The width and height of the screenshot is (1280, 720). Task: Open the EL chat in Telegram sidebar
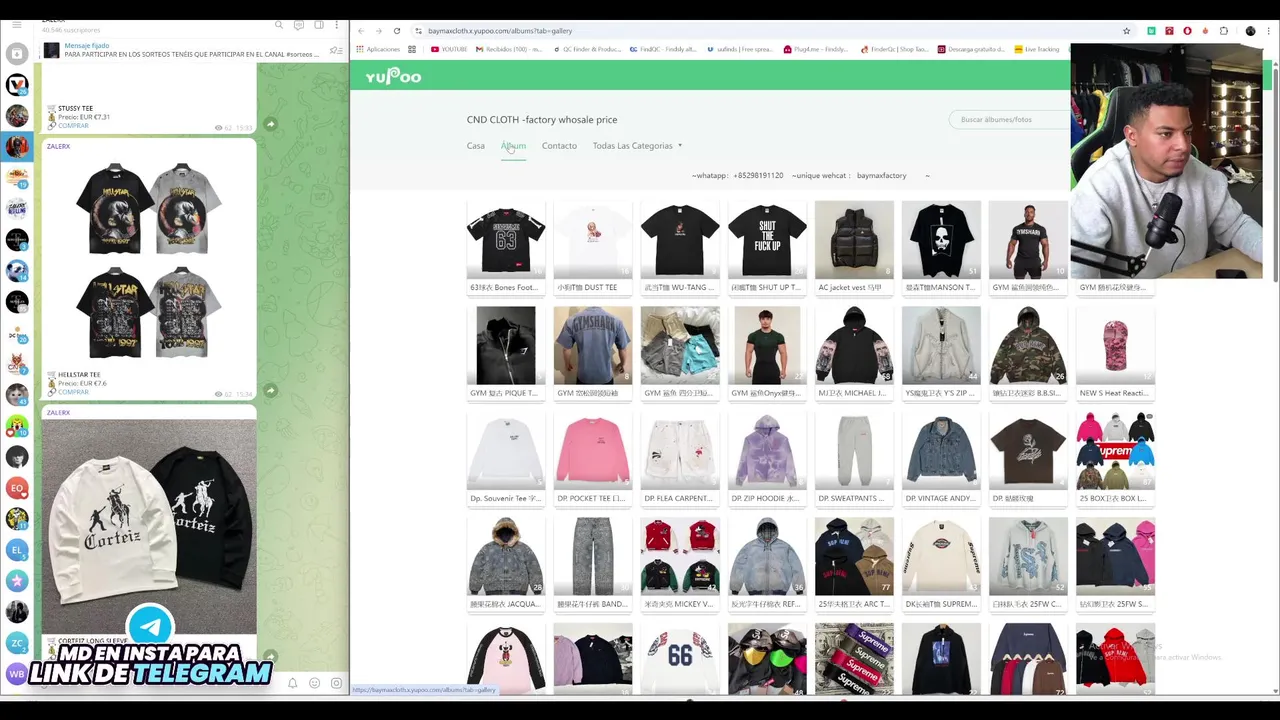(16, 550)
